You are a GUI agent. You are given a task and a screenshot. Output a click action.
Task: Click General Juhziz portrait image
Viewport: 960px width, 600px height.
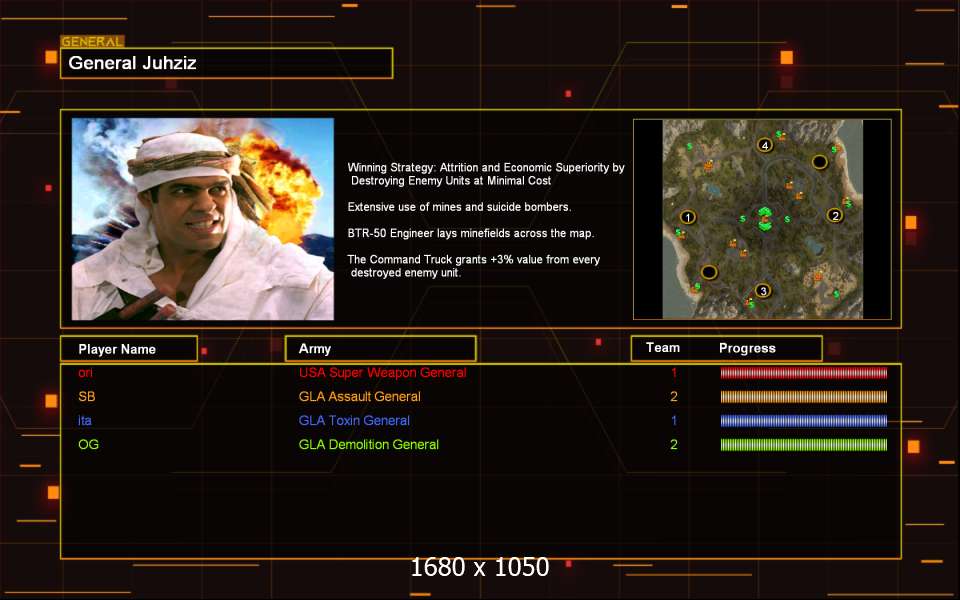click(203, 219)
